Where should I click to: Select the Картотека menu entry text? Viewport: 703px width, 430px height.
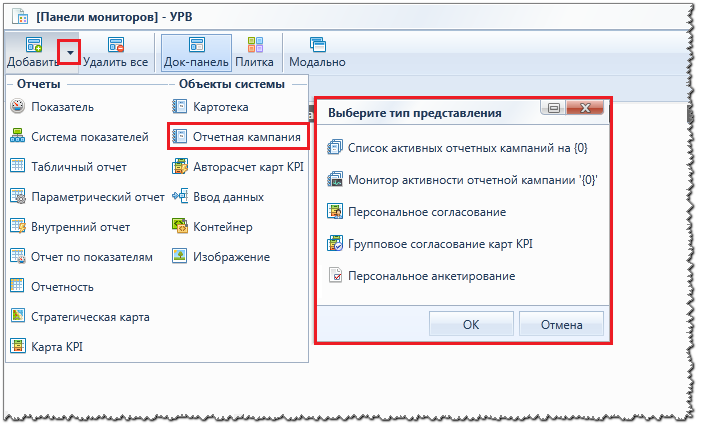pyautogui.click(x=221, y=107)
